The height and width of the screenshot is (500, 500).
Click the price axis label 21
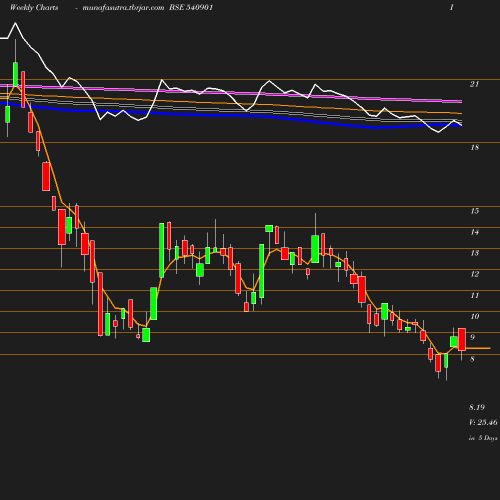474,84
